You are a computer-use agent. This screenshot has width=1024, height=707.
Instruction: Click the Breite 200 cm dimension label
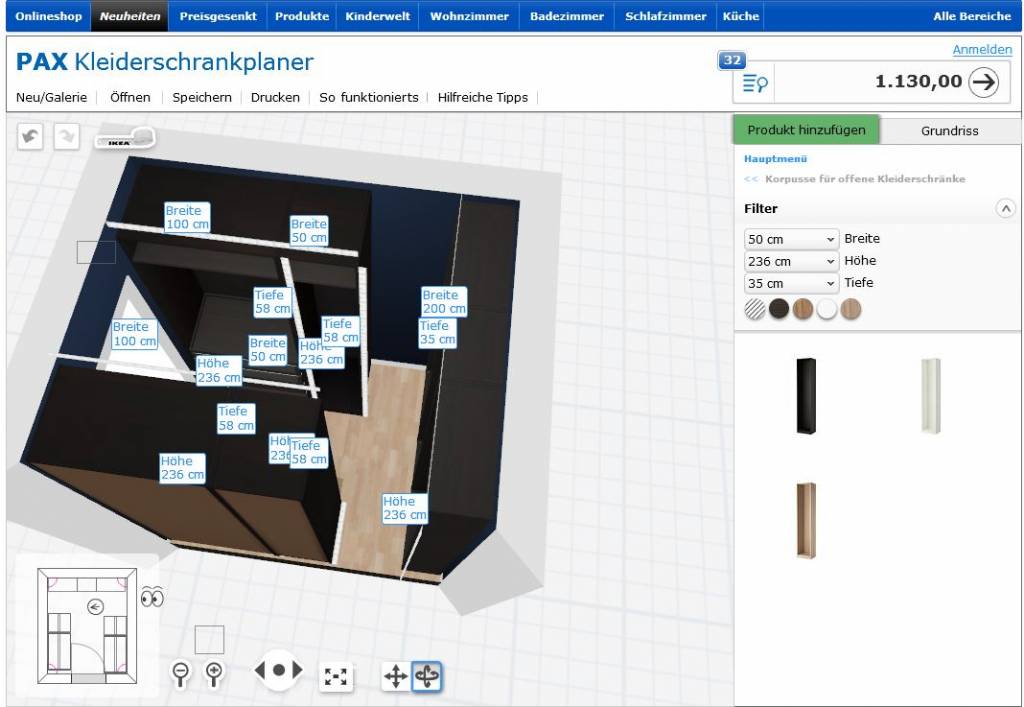click(x=444, y=302)
